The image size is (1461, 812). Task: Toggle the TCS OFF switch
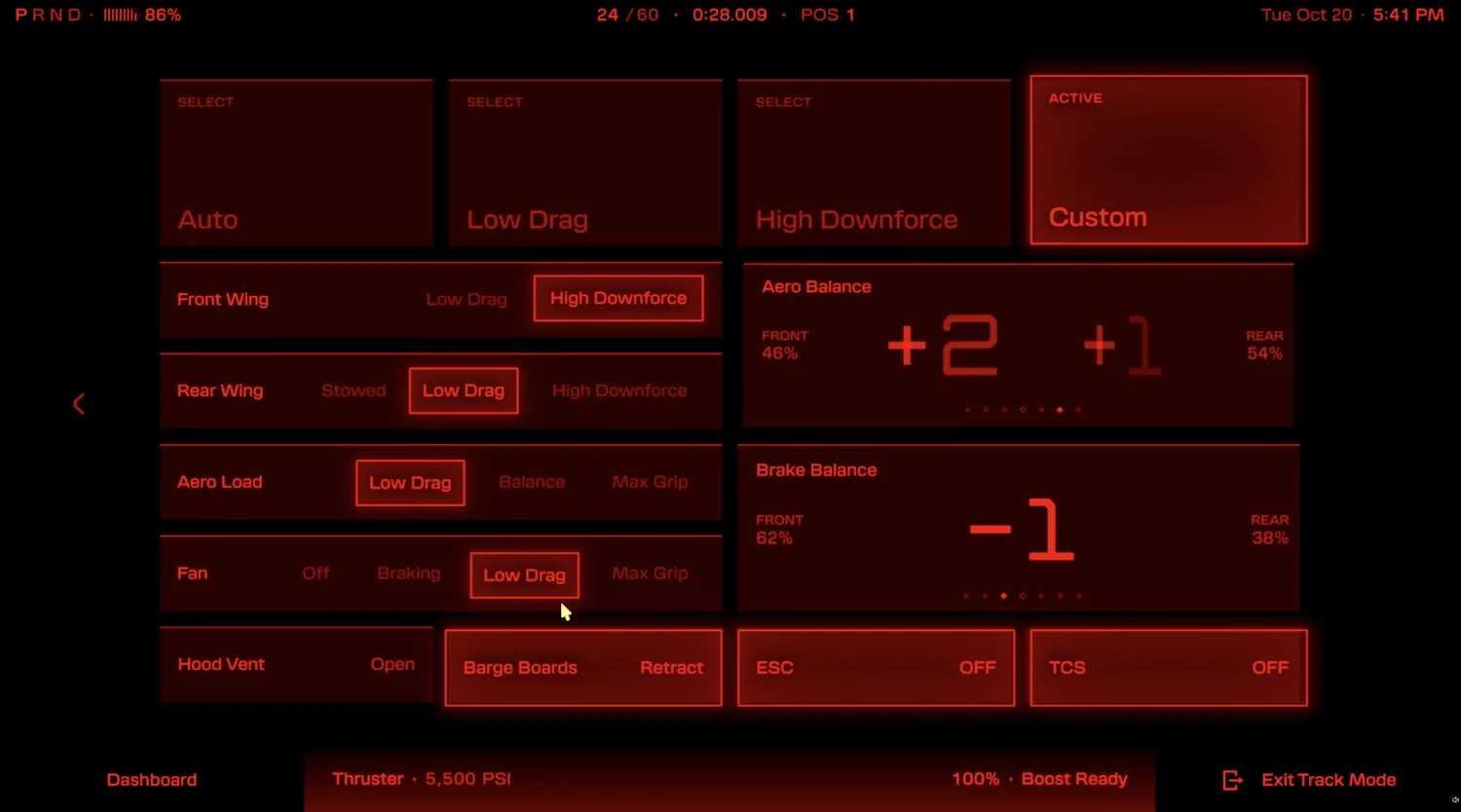tap(1169, 668)
